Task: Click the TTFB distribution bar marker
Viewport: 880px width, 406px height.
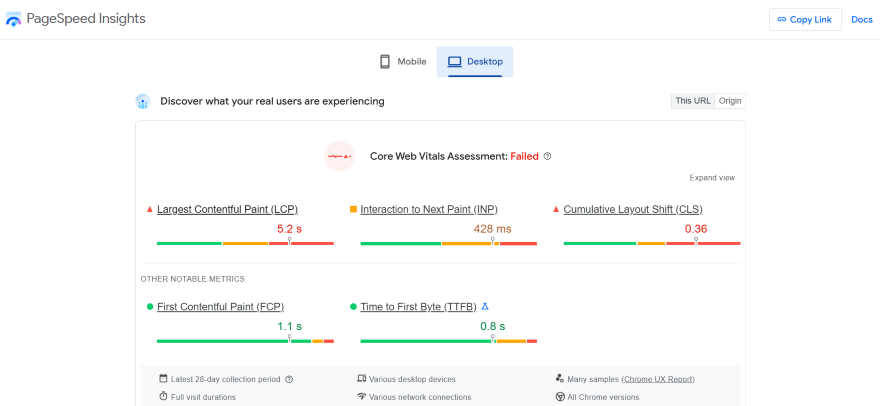Action: tap(493, 339)
